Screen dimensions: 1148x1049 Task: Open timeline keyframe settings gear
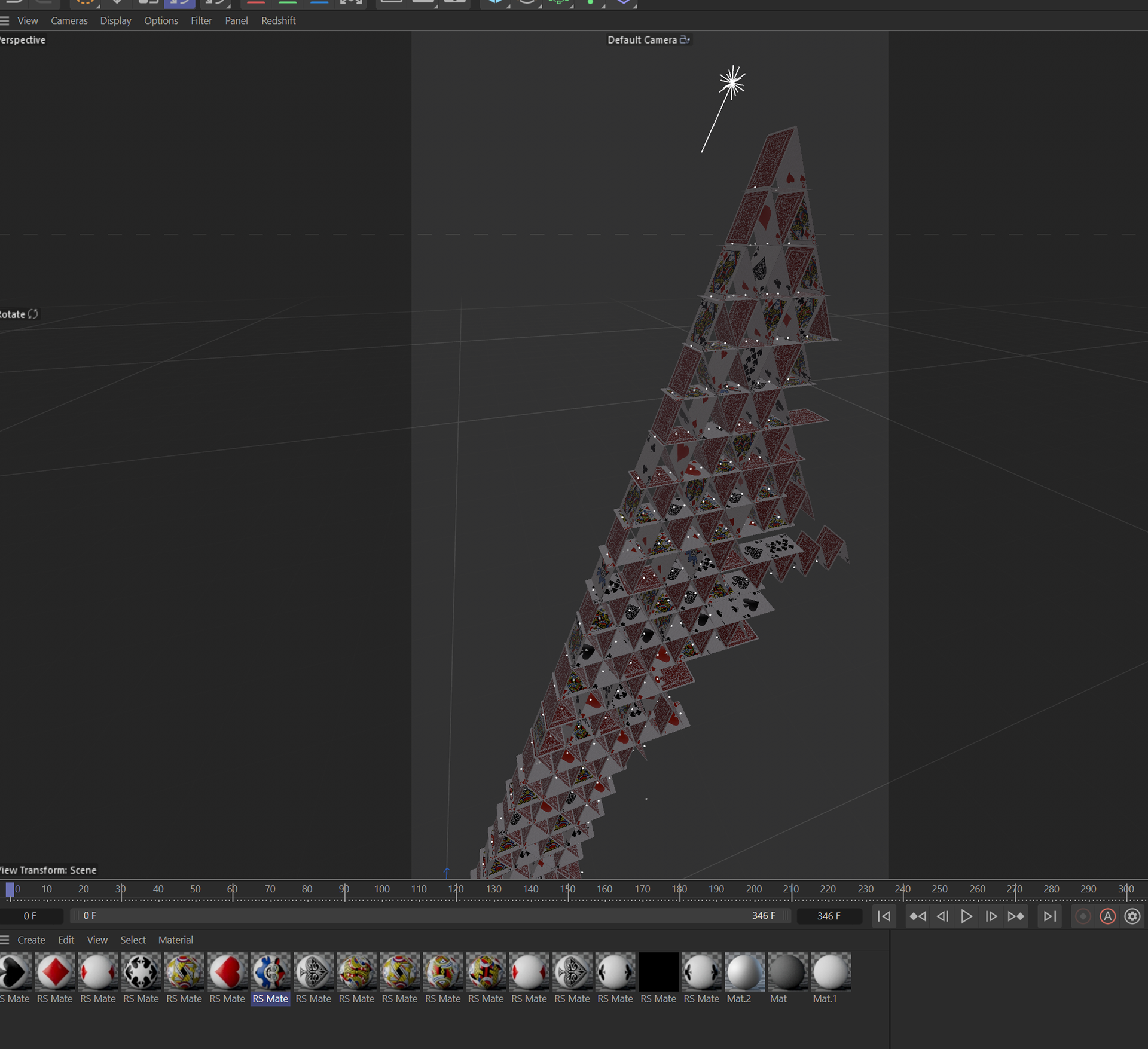[1132, 916]
